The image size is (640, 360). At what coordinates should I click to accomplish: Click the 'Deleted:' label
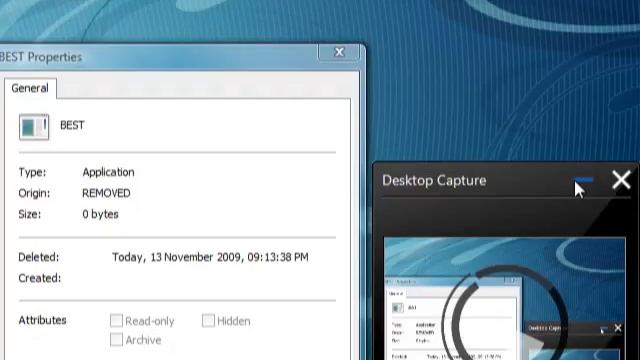point(38,257)
